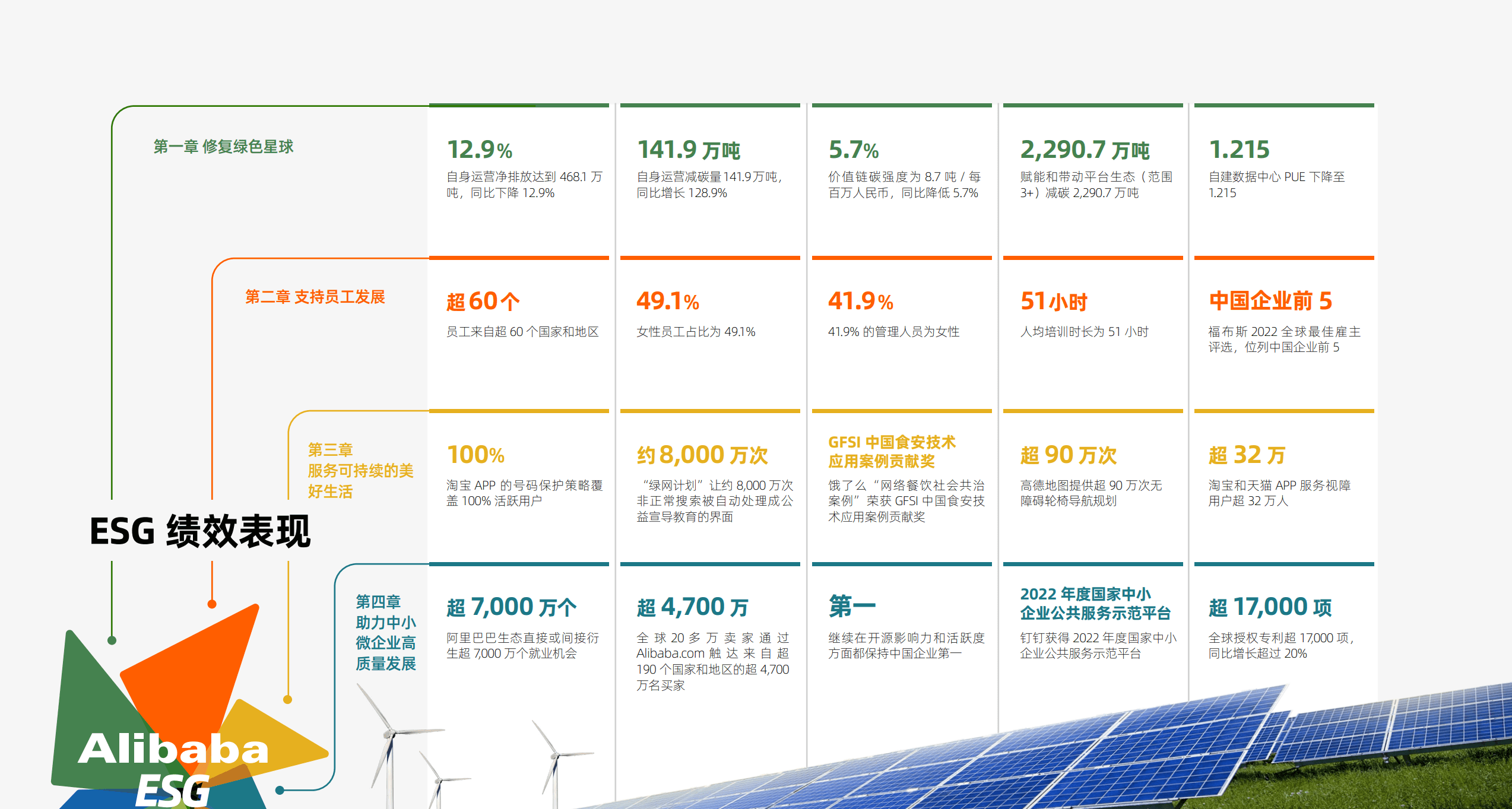The height and width of the screenshot is (809, 1512).
Task: Click the 超 4,700 万 figure
Action: coord(692,607)
